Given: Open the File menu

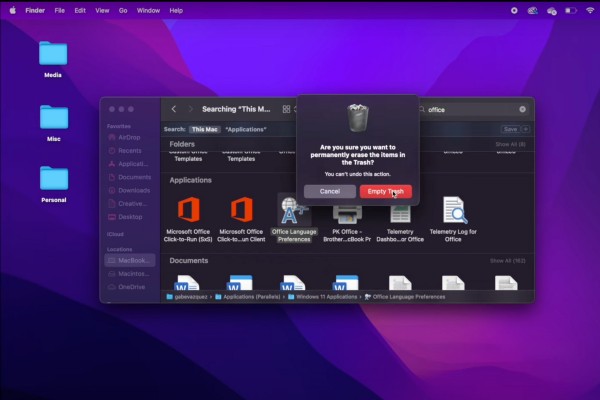Looking at the screenshot, I should tap(58, 10).
